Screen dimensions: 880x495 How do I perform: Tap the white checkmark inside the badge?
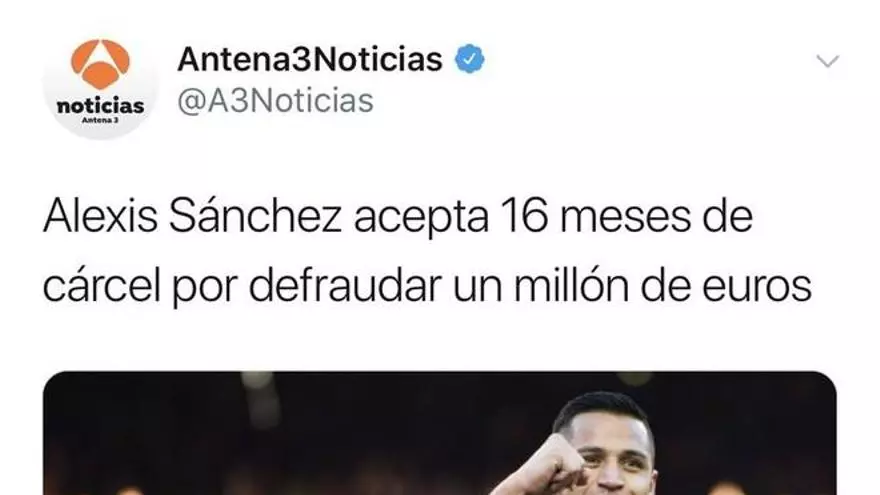tap(470, 59)
